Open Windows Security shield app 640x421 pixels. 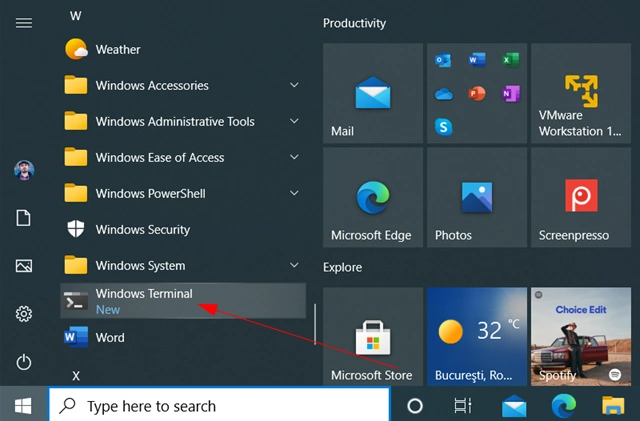click(x=183, y=229)
